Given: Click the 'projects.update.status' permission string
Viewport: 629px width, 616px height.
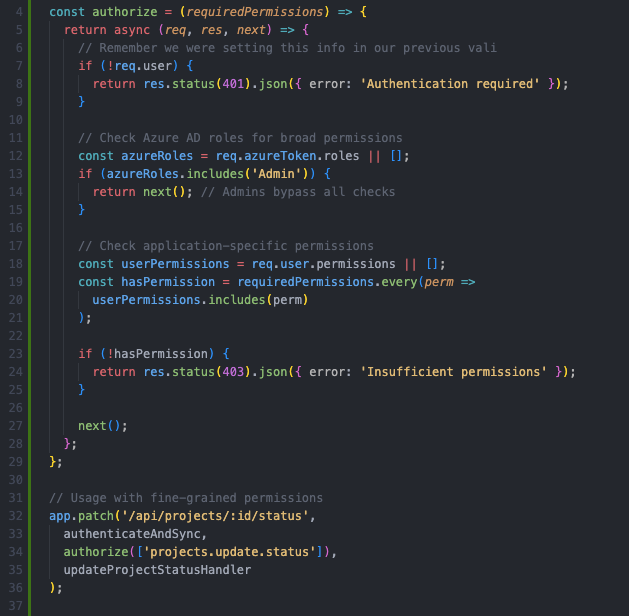Looking at the screenshot, I should pyautogui.click(x=237, y=551).
